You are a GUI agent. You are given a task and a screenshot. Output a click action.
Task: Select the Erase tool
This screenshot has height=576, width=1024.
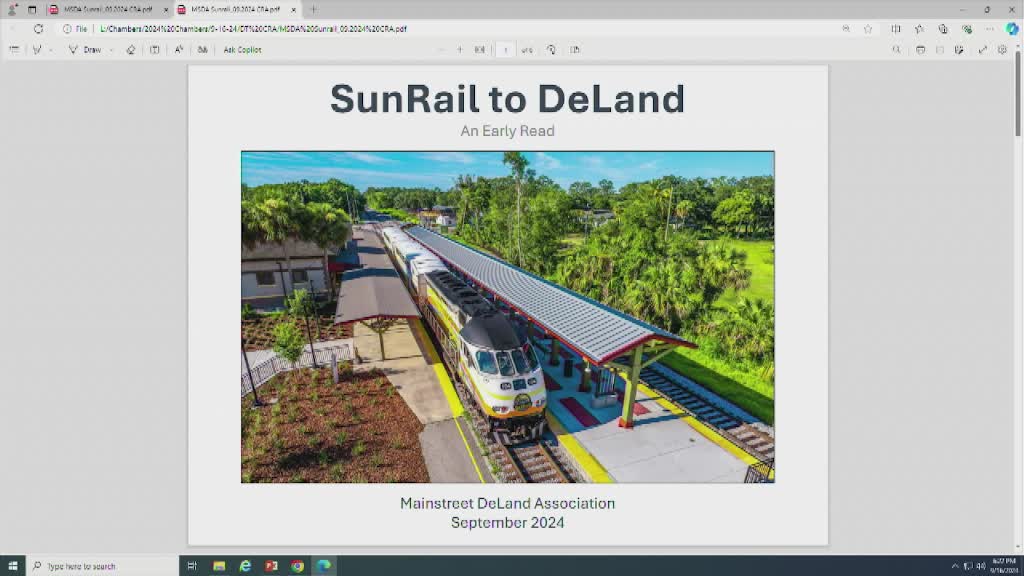click(x=131, y=50)
